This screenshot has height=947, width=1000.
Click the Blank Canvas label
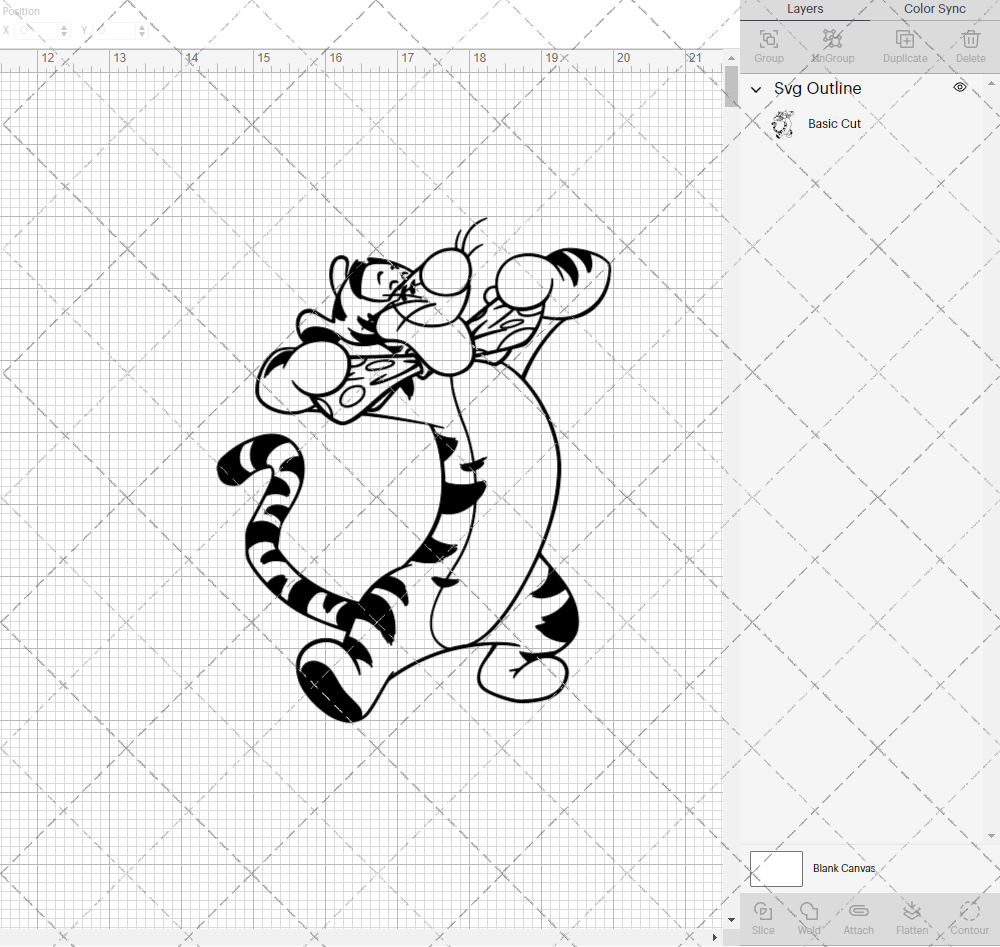(x=844, y=869)
